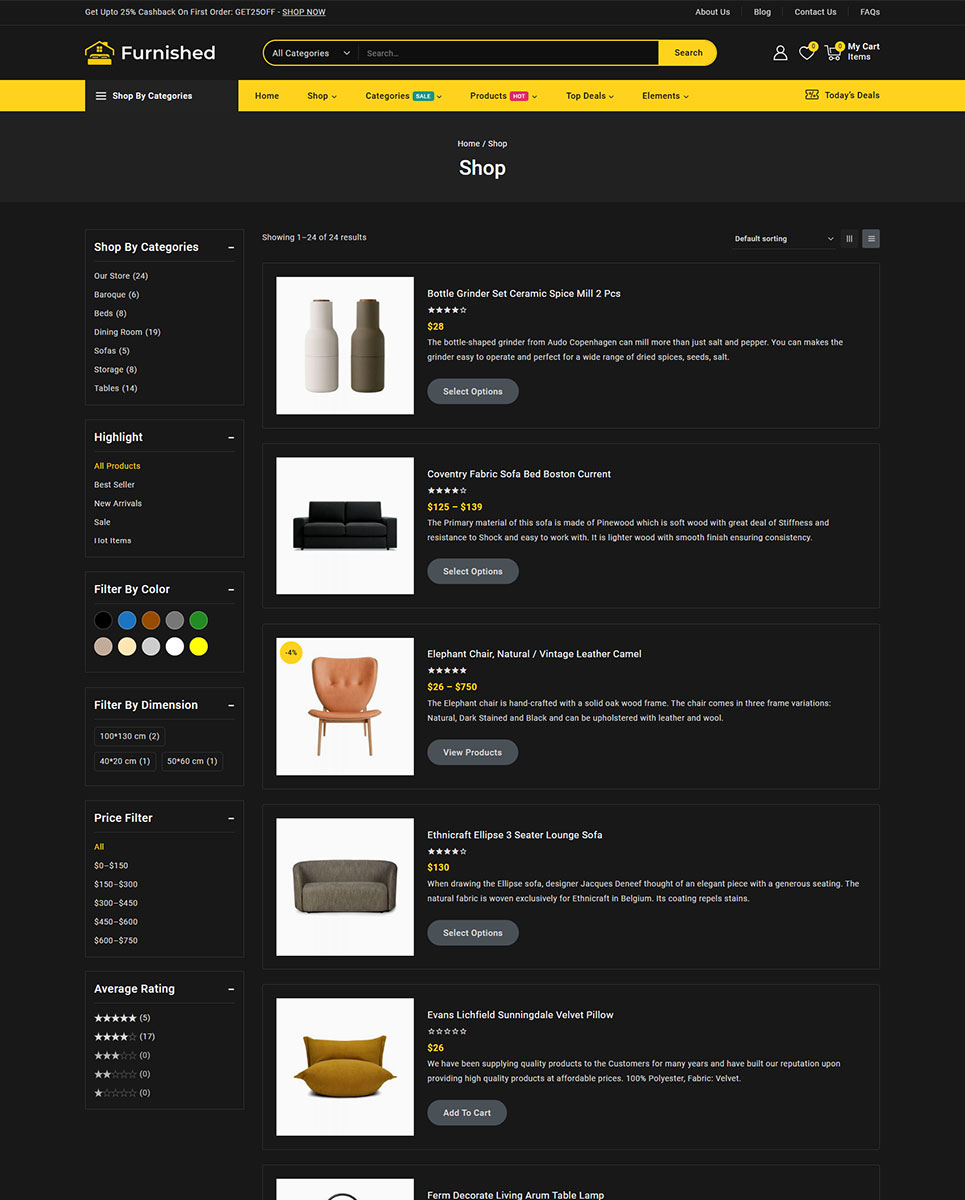Click the Elephant Chair product thumbnail
965x1200 pixels.
pos(345,706)
